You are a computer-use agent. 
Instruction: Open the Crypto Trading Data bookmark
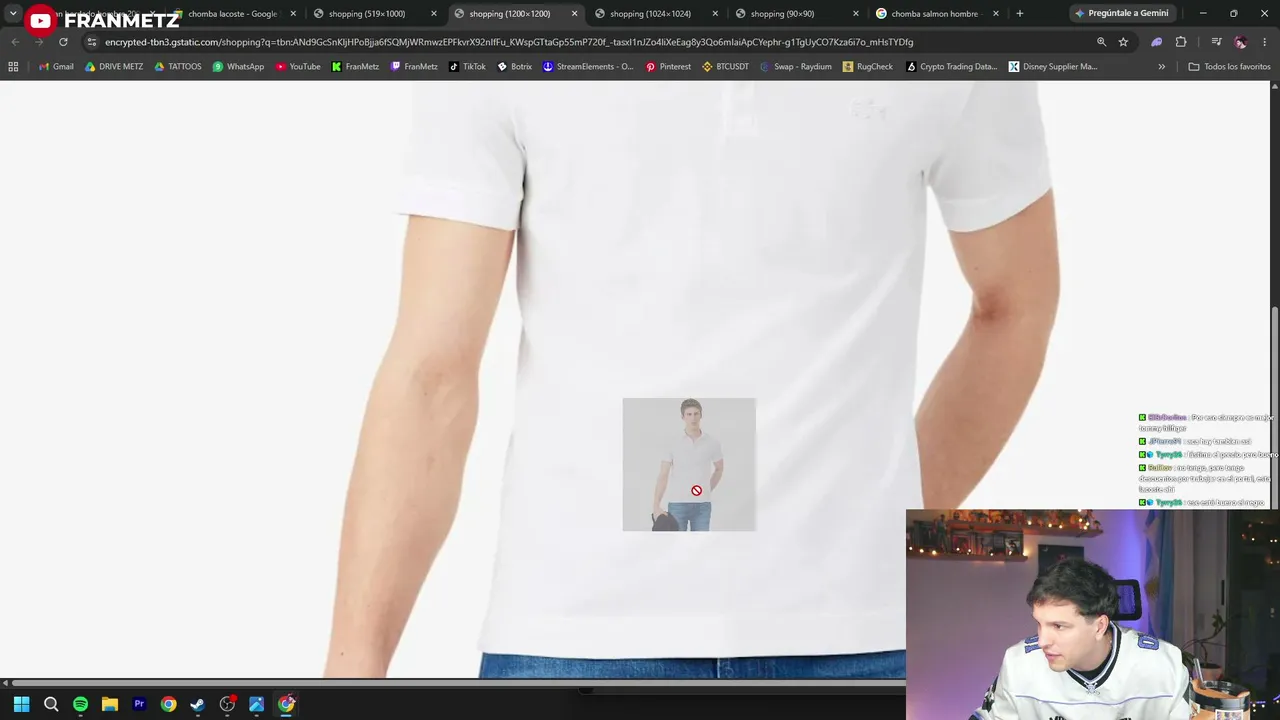[x=951, y=67]
